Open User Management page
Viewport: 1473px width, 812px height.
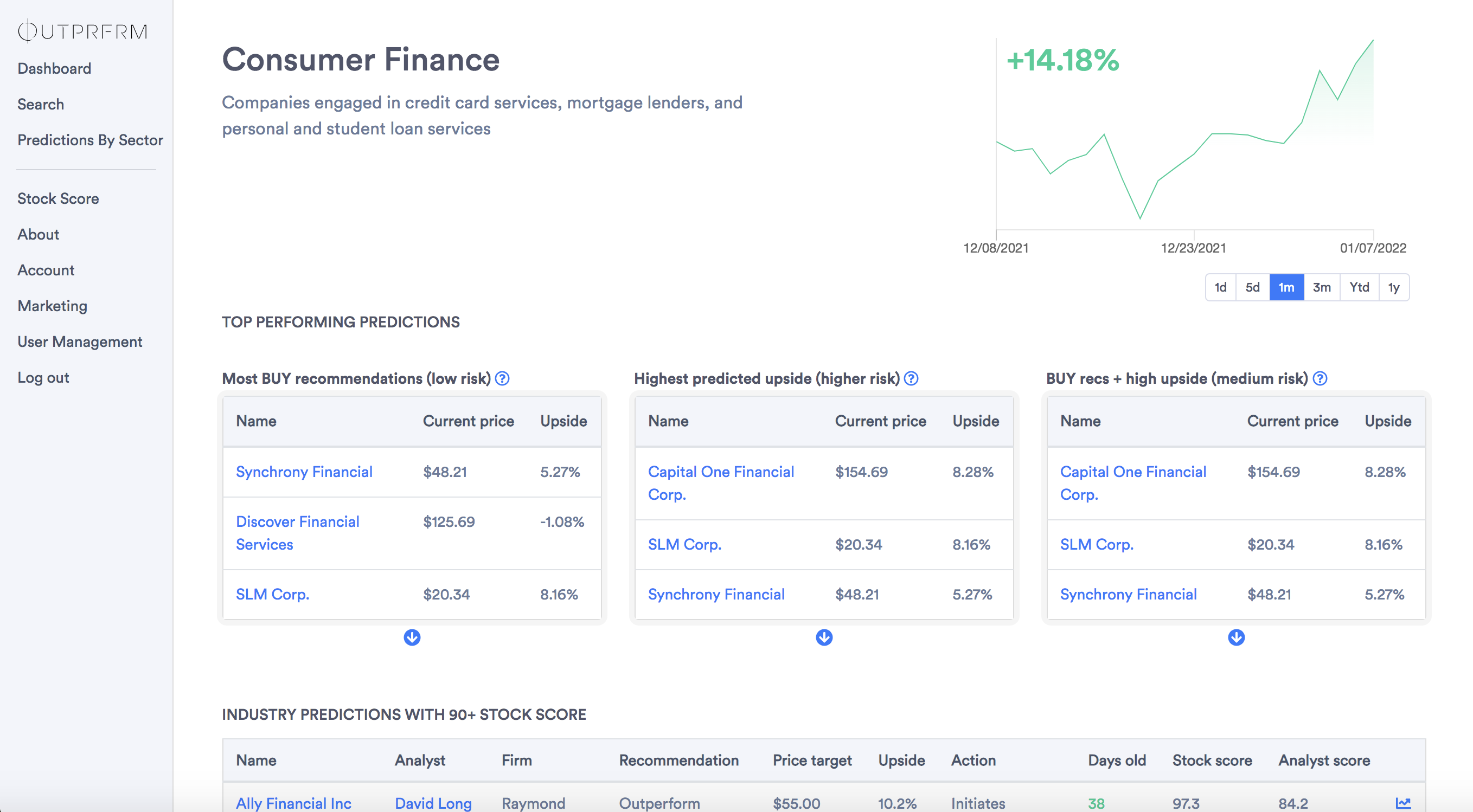(x=80, y=341)
